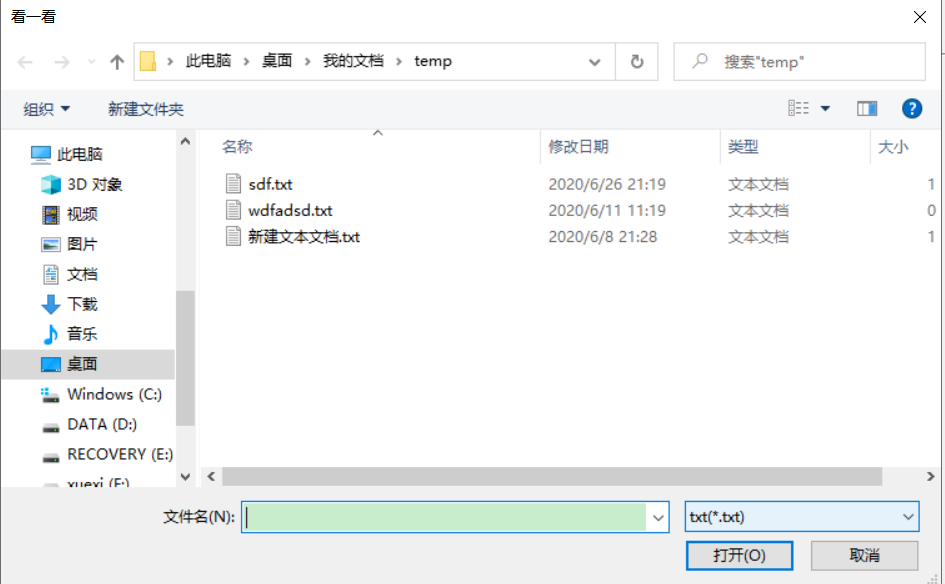
Task: Open help with the question mark icon
Action: [911, 108]
